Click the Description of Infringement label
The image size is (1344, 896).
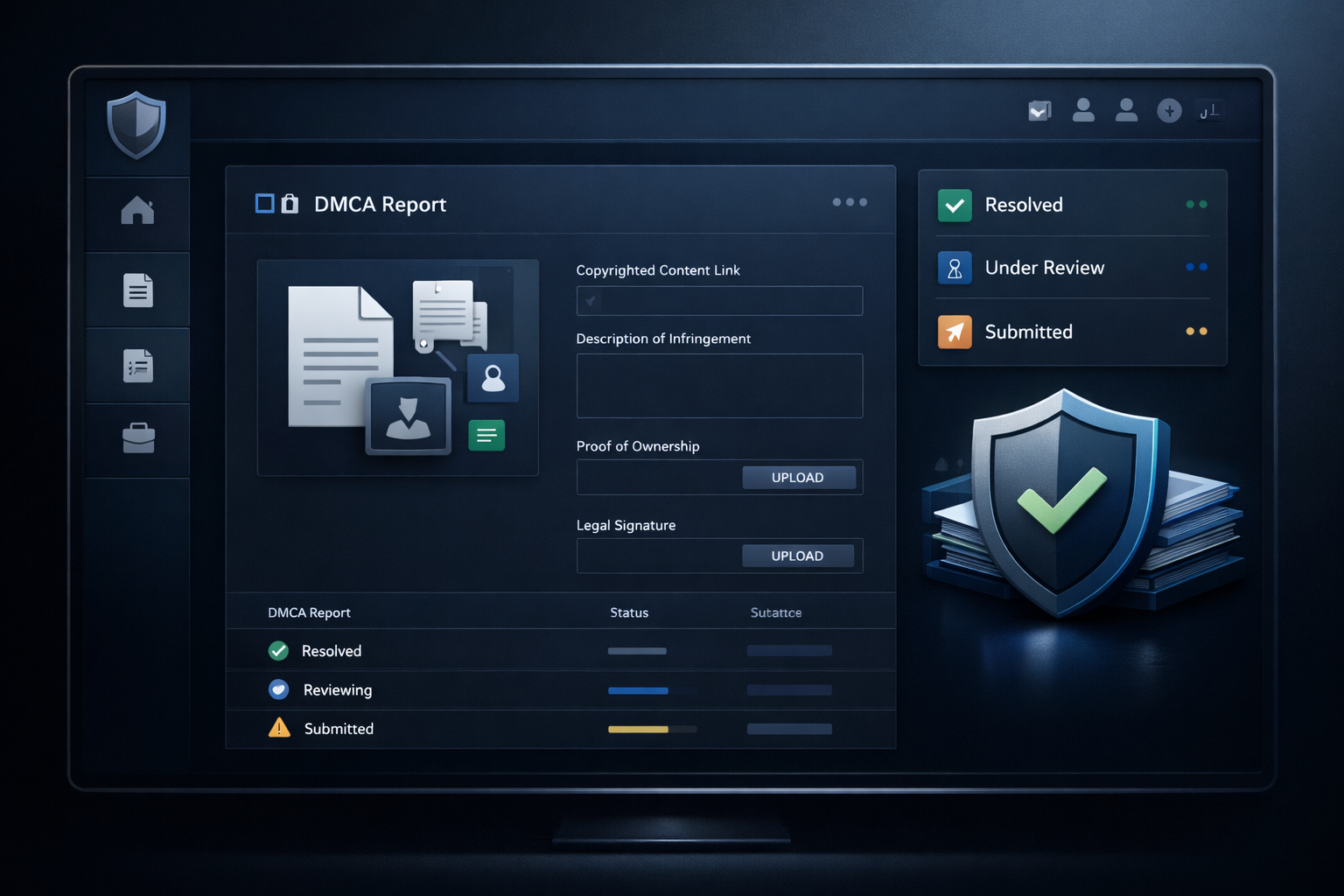(x=663, y=339)
